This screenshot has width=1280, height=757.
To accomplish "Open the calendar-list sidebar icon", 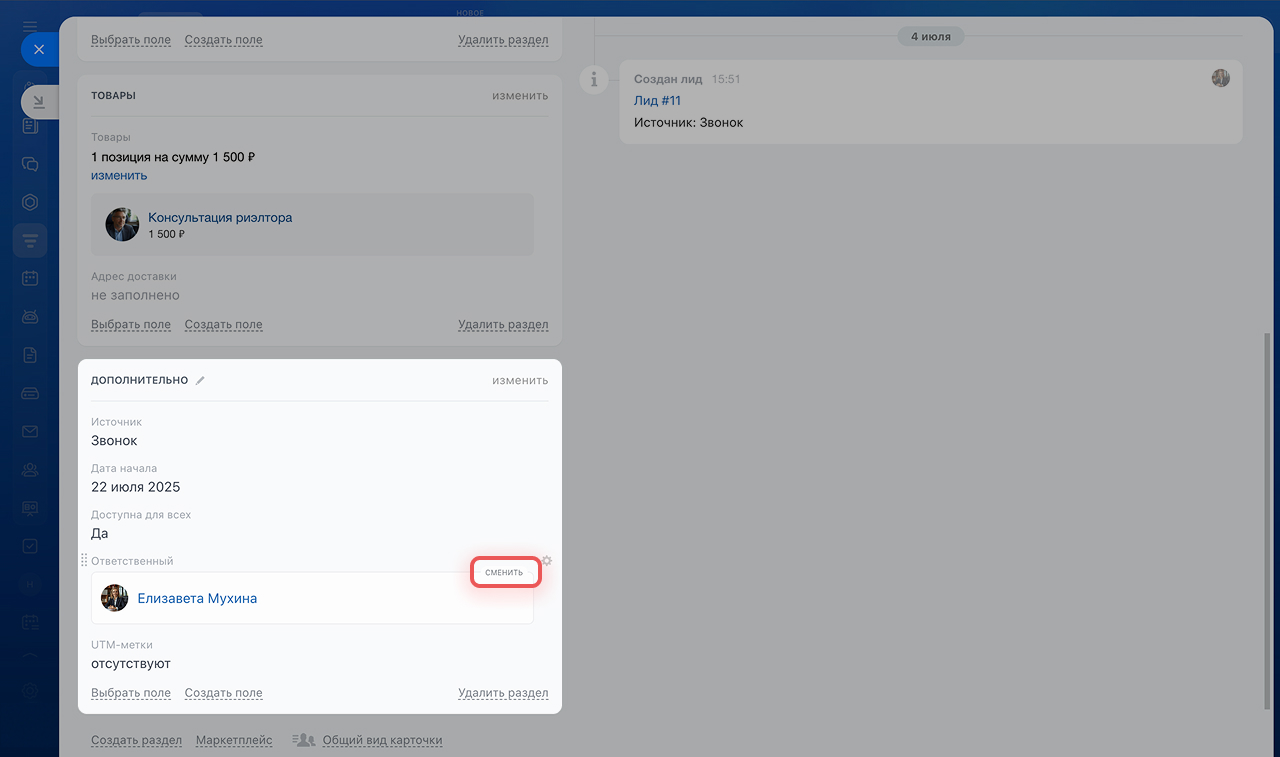I will [30, 622].
